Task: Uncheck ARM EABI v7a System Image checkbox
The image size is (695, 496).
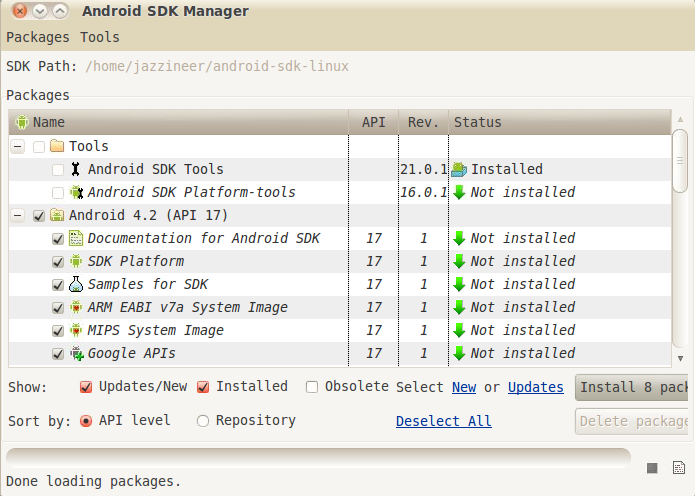Action: click(x=58, y=308)
